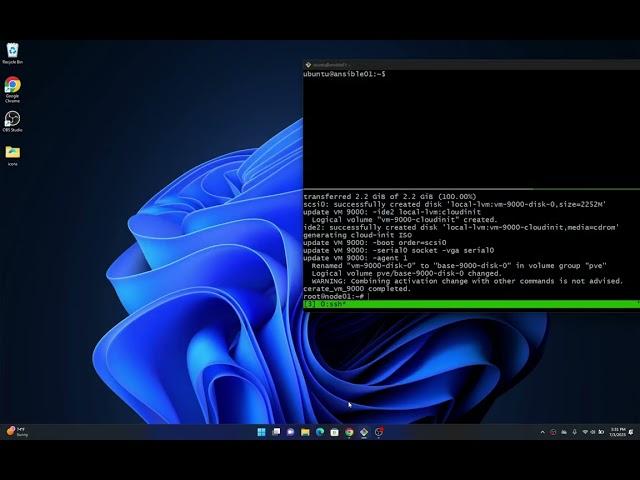Open the Wi-Fi network tray icon
640x480 pixels.
coord(585,432)
